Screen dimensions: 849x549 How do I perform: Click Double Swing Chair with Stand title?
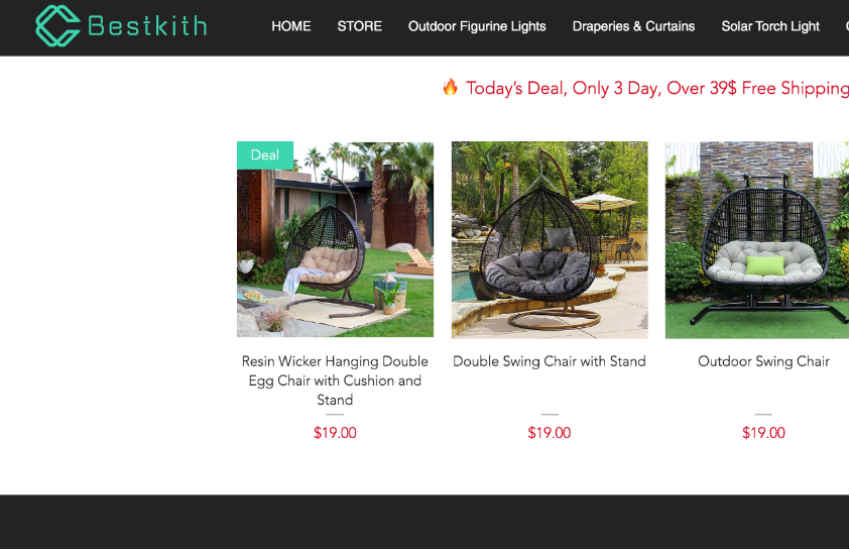(550, 361)
